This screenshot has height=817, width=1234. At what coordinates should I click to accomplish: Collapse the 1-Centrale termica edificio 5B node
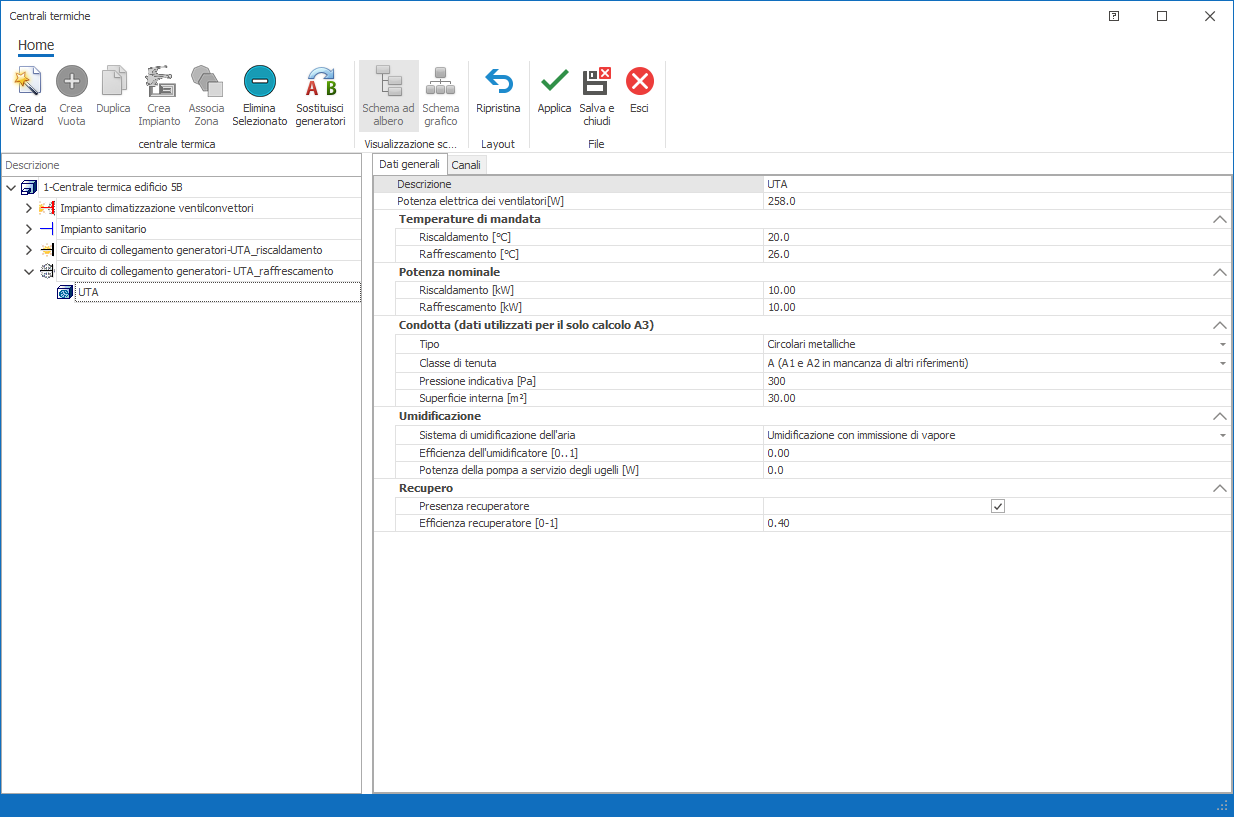[11, 187]
